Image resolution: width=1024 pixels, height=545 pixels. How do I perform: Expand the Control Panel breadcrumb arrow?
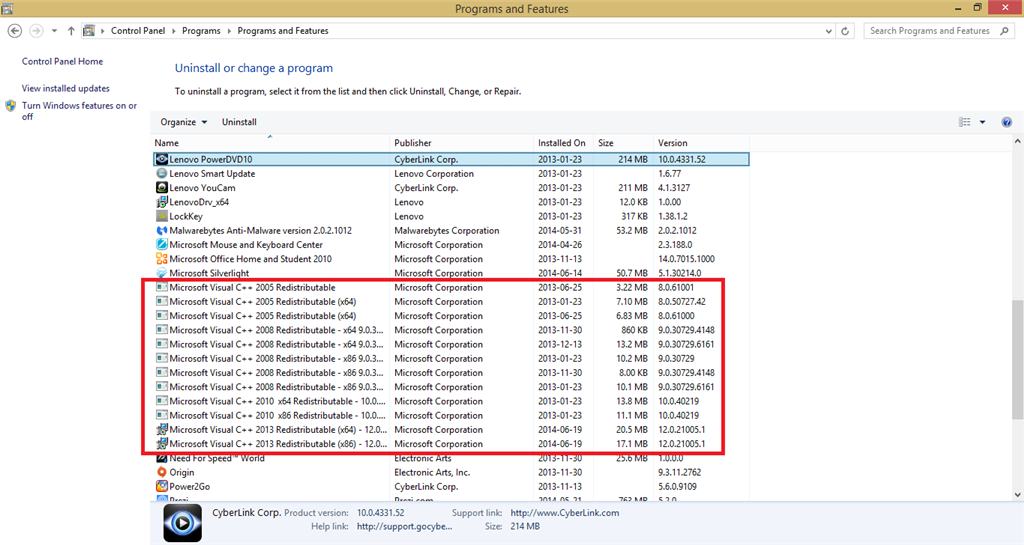[174, 31]
